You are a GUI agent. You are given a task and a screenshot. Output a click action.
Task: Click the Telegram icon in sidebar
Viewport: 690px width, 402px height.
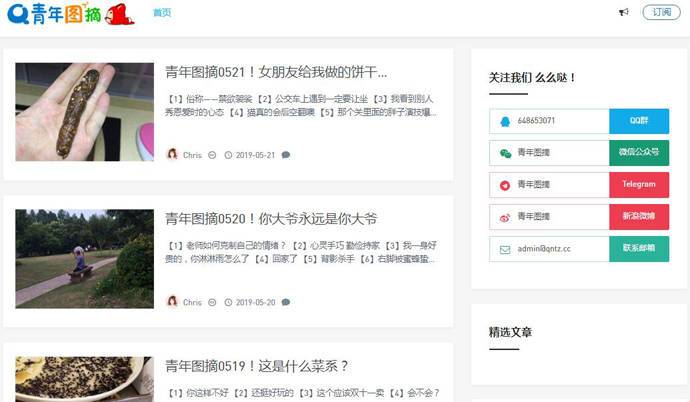click(x=505, y=186)
